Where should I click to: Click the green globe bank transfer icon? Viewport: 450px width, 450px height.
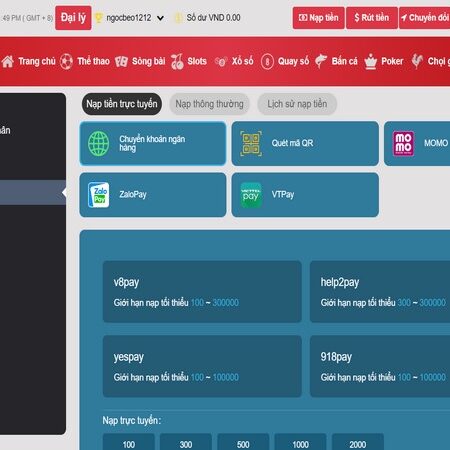(x=98, y=143)
